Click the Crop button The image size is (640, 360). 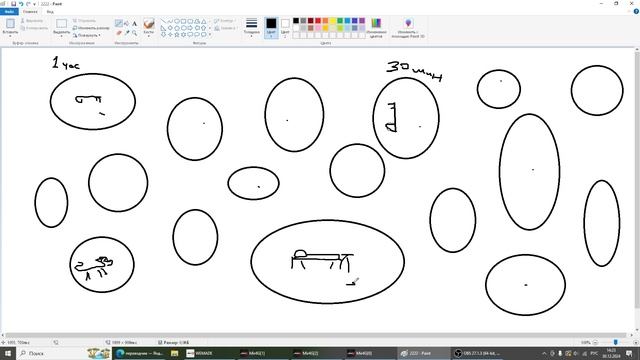(84, 21)
